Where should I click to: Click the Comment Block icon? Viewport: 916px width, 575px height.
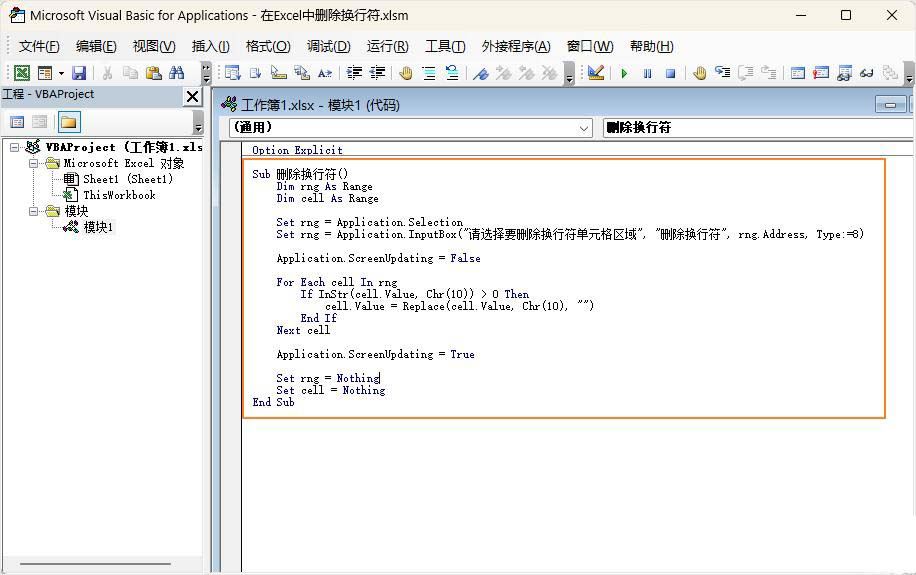tap(429, 72)
